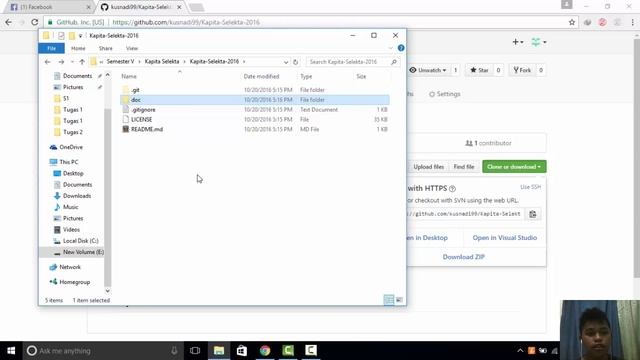The image size is (640, 360).
Task: Open pinned Pictures in Quick access
Action: point(73,87)
